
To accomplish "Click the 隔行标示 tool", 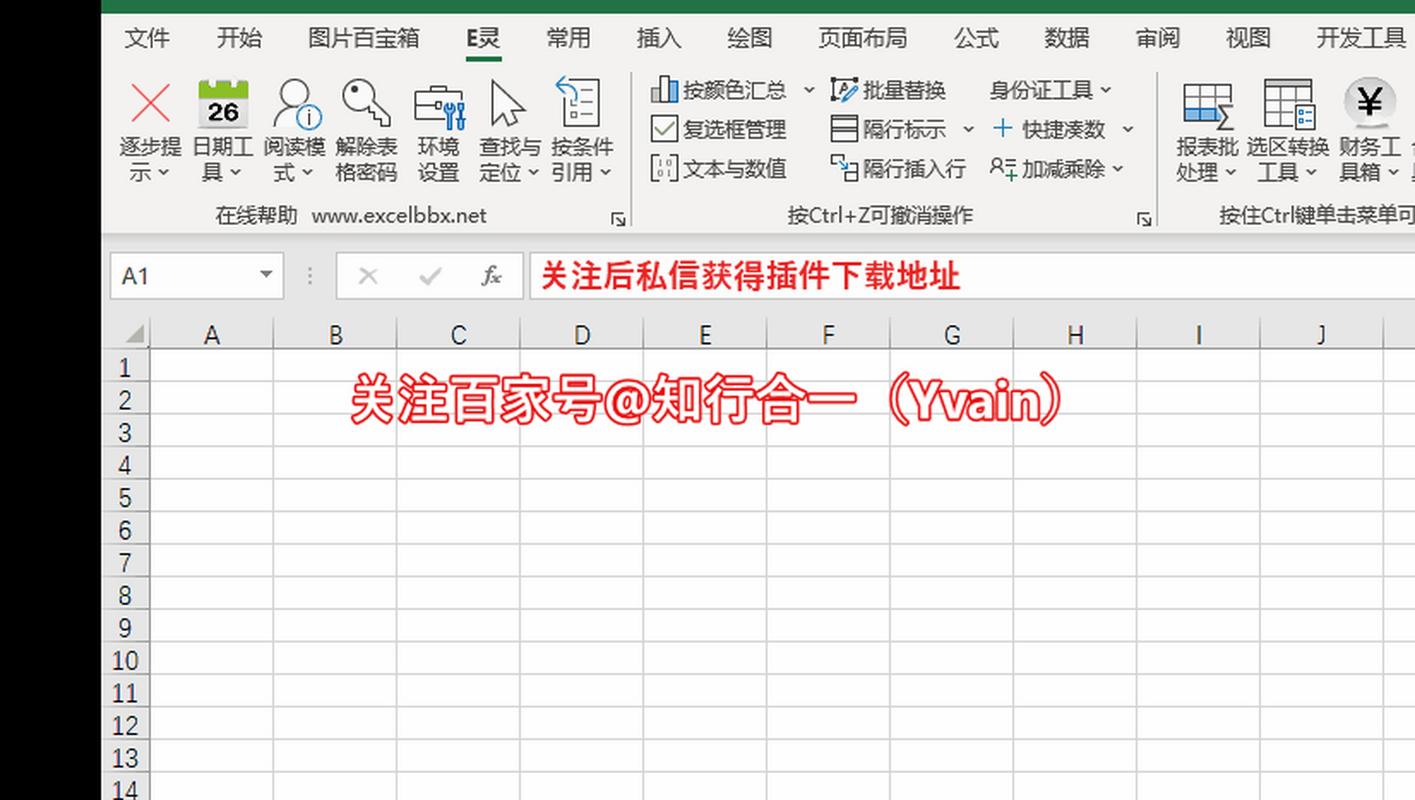I will (x=890, y=129).
